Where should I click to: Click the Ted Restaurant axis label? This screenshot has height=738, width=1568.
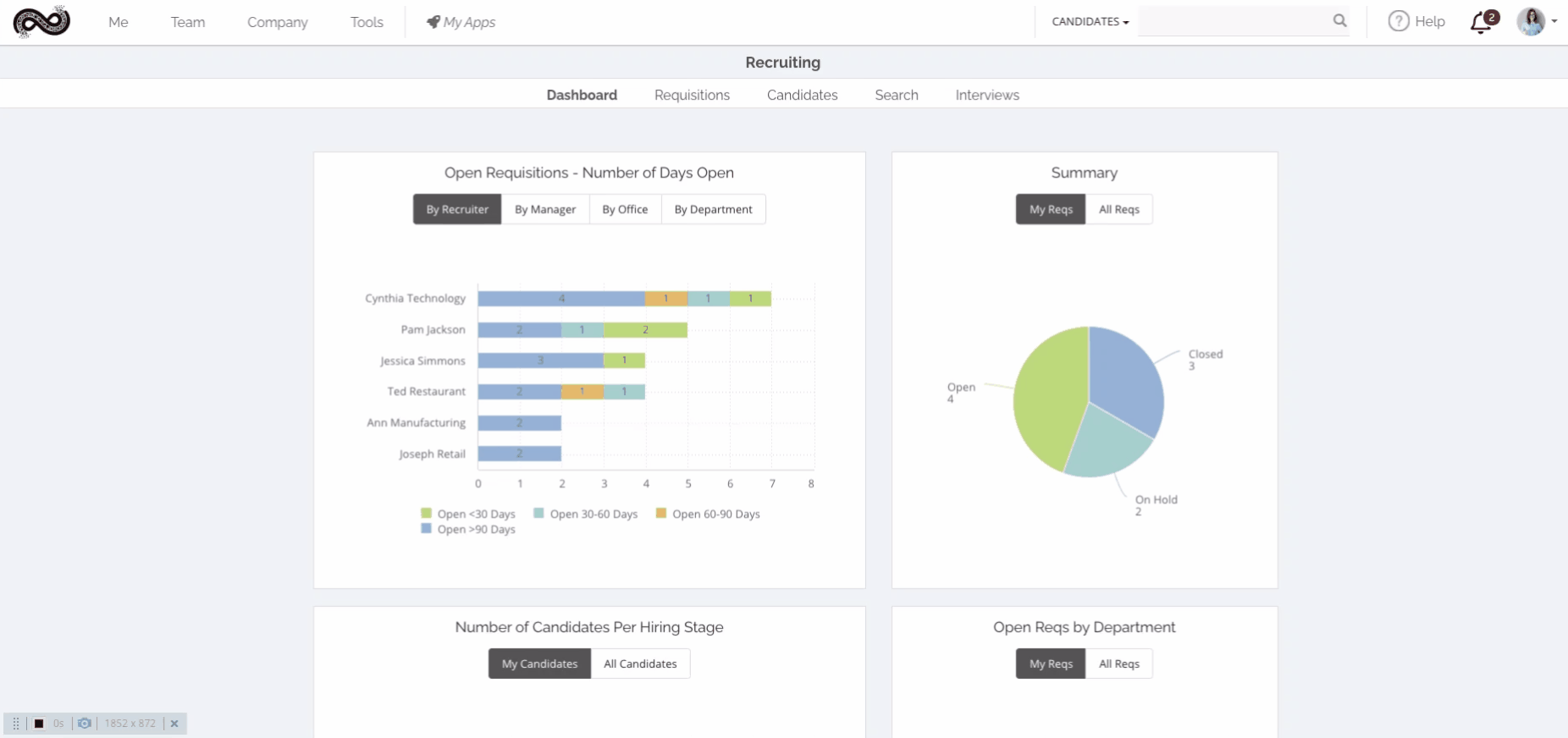point(426,391)
